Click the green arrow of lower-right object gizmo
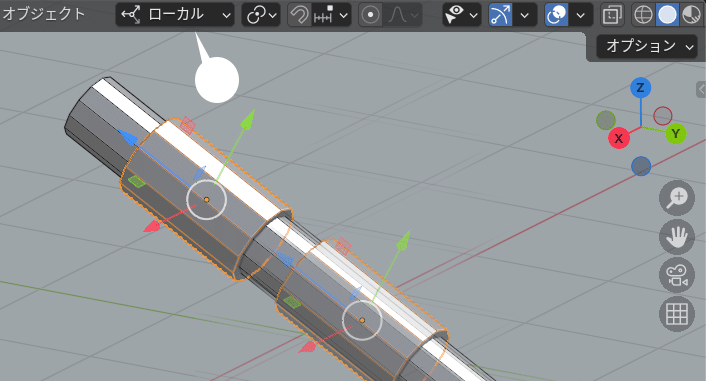706x381 pixels. click(x=403, y=240)
